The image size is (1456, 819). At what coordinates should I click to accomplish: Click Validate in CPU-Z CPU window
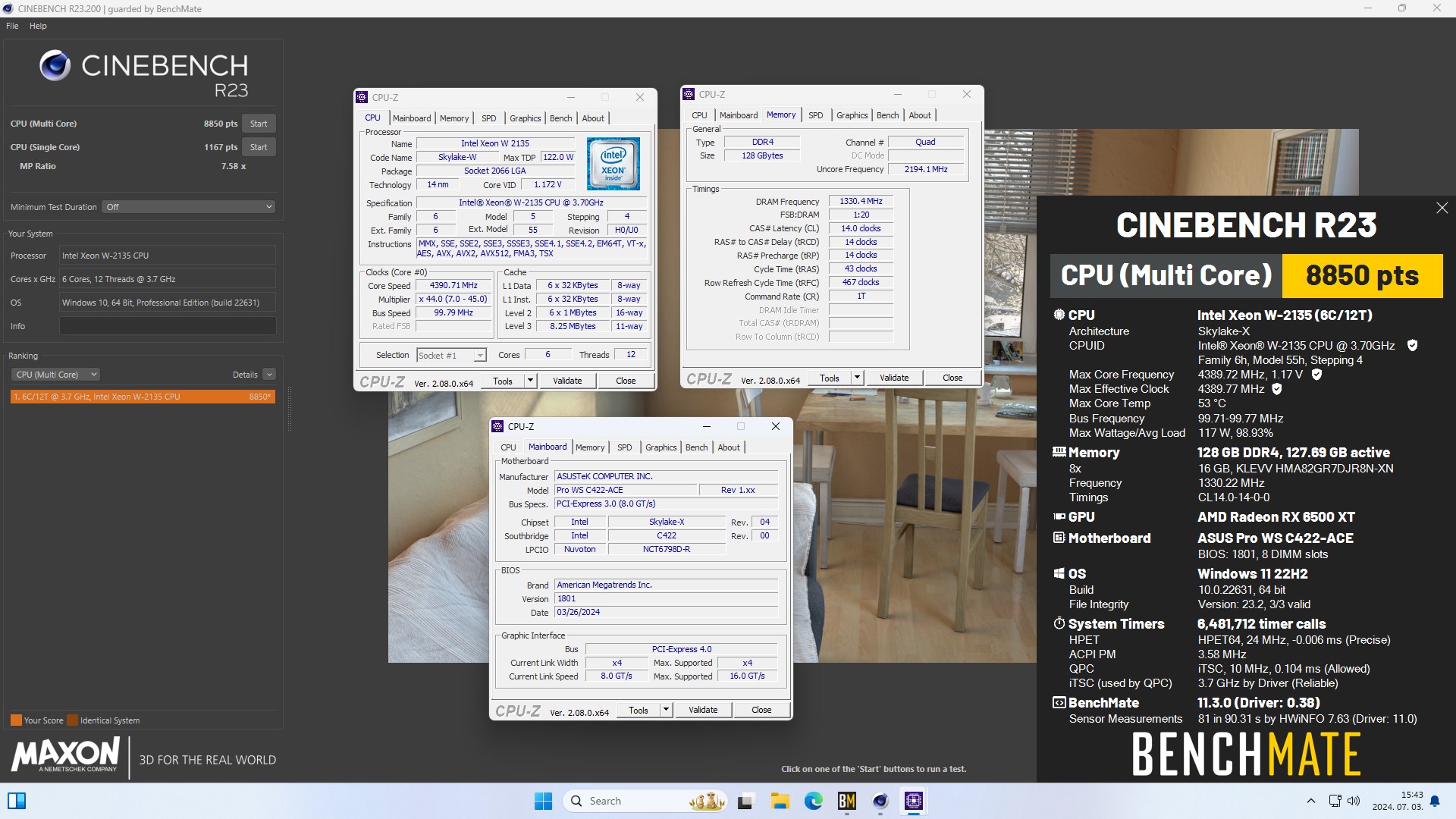click(x=567, y=381)
